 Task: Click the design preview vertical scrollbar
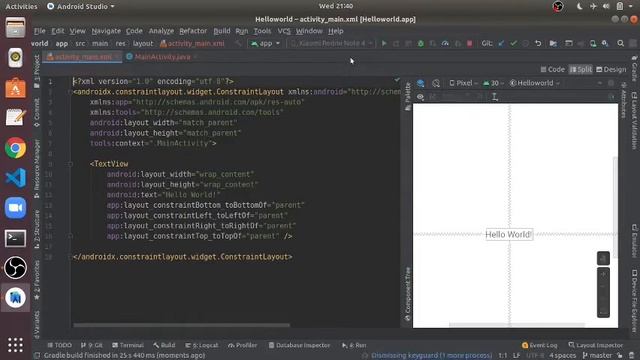(x=615, y=207)
